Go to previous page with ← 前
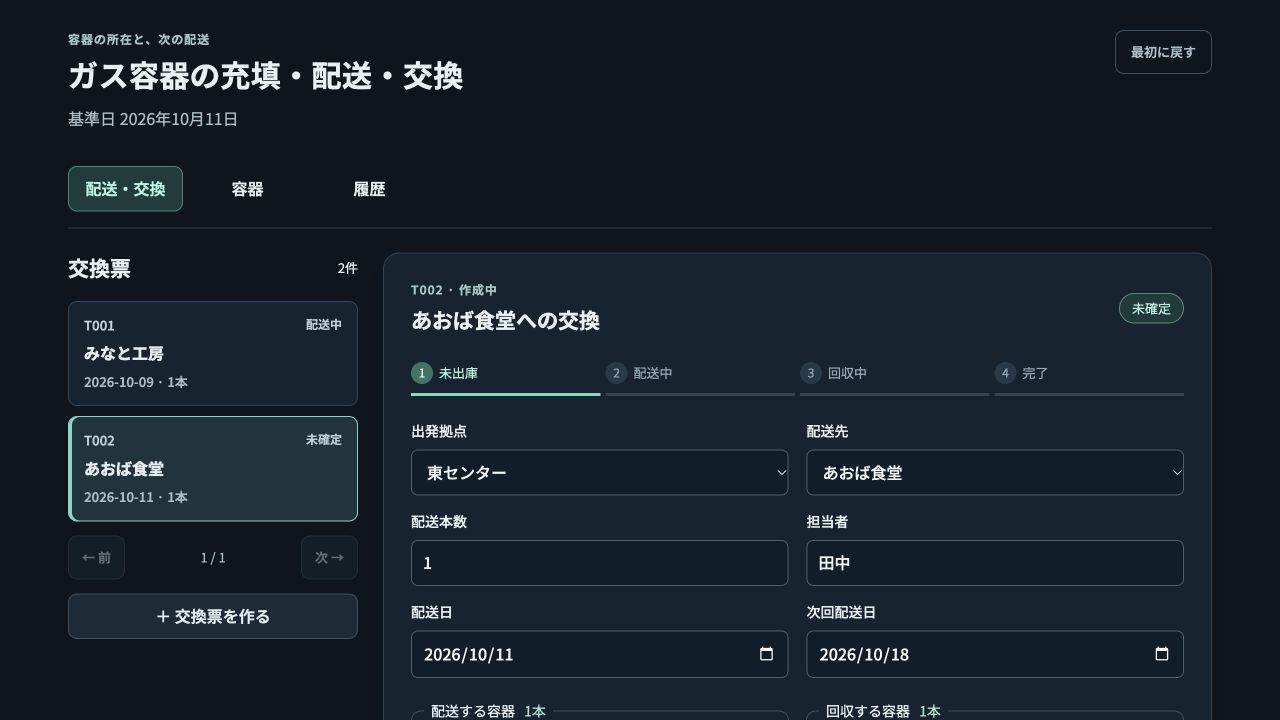This screenshot has width=1280, height=720. (x=96, y=557)
